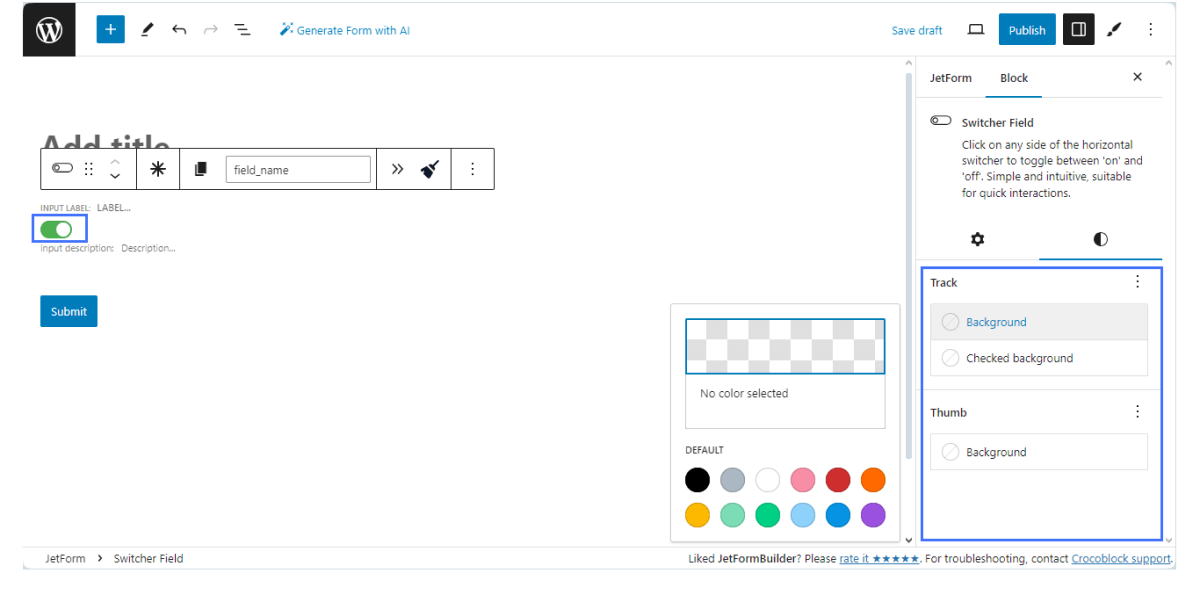Screen dimensions: 1200x594
Task: Click the required asterisk icon in block toolbar
Action: (158, 169)
